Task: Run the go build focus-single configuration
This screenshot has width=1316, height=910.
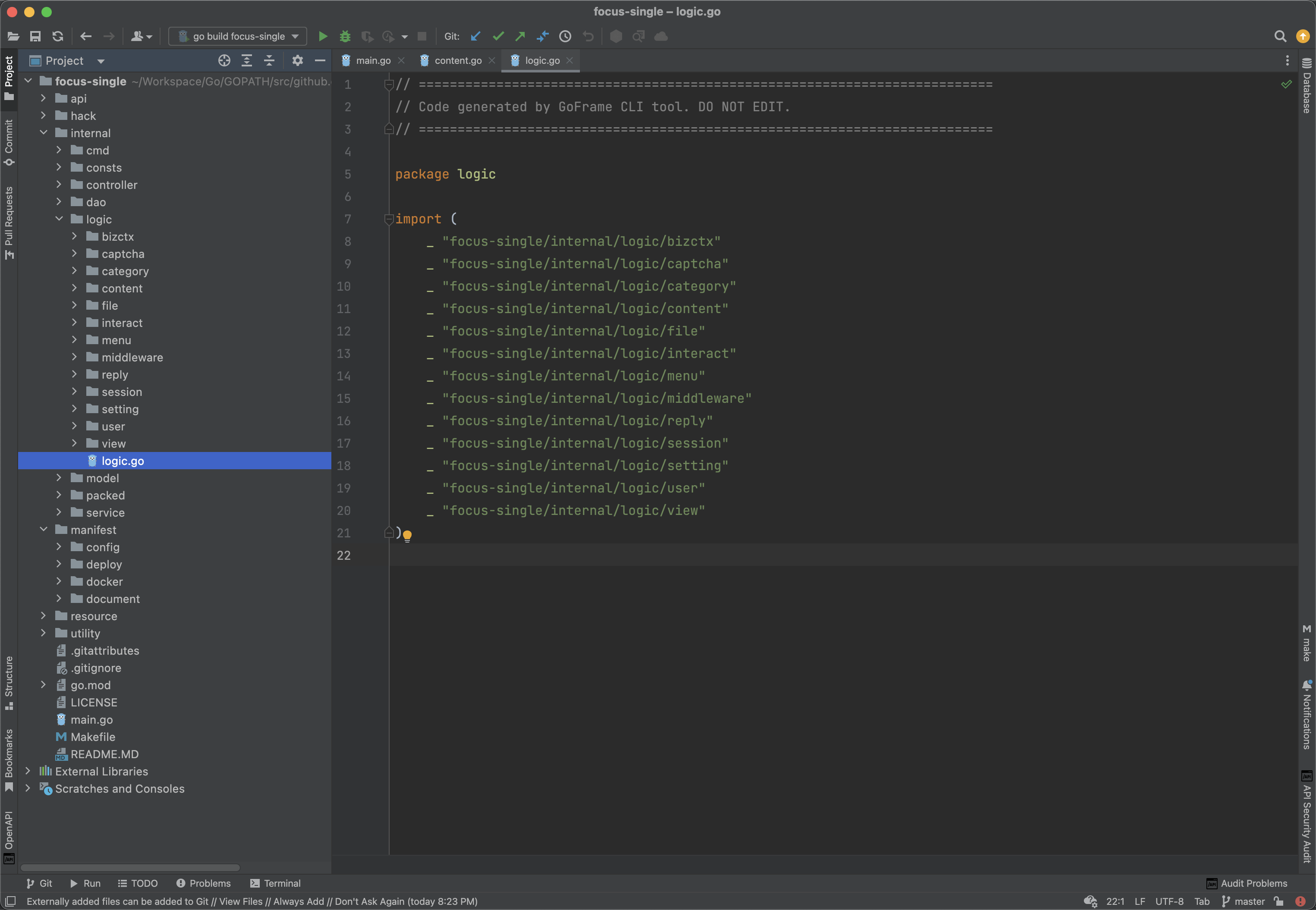Action: 323,36
